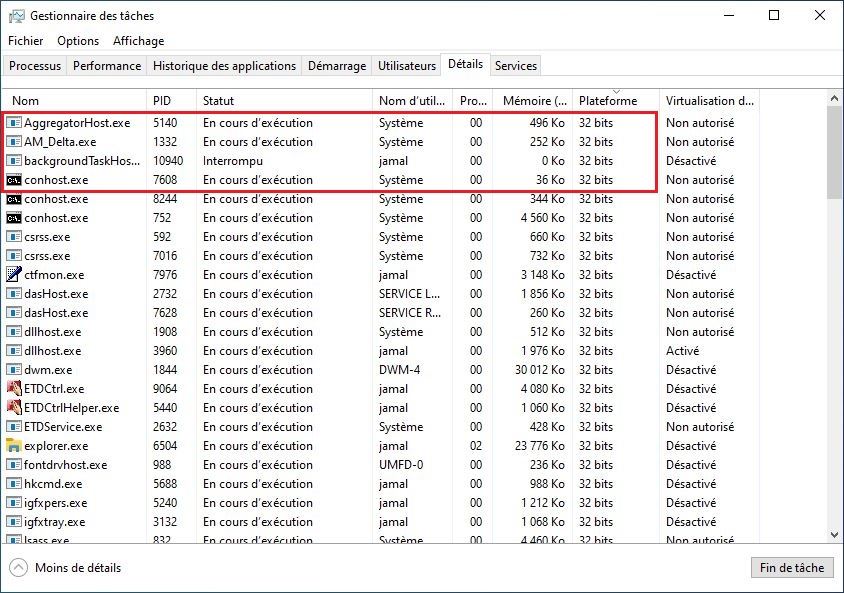Switch to the Services tab
Screen dimensions: 844x593
click(x=515, y=65)
